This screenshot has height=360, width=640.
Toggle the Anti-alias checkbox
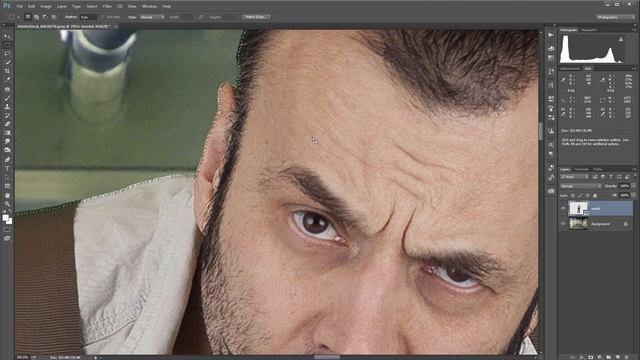pos(103,17)
